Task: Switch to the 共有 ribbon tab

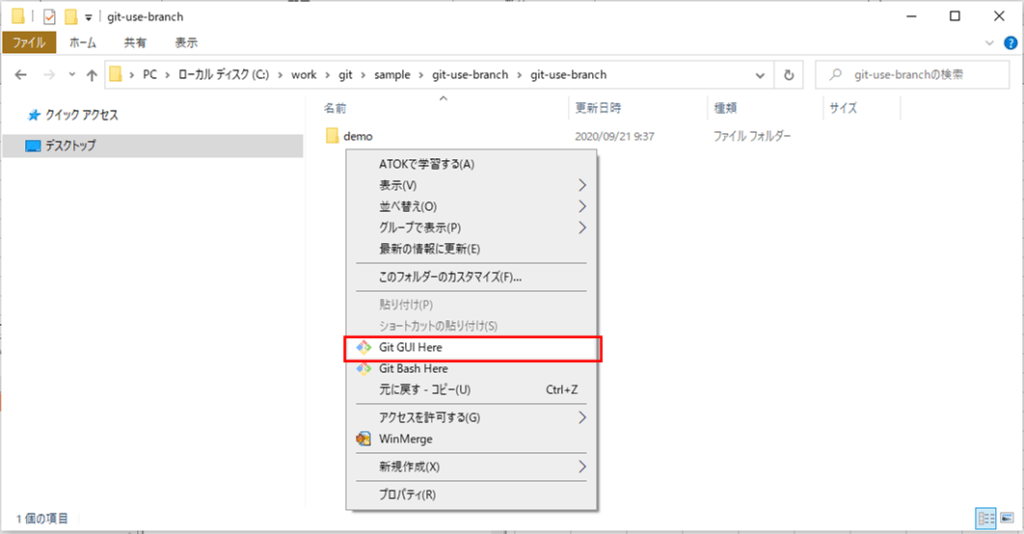Action: click(135, 42)
